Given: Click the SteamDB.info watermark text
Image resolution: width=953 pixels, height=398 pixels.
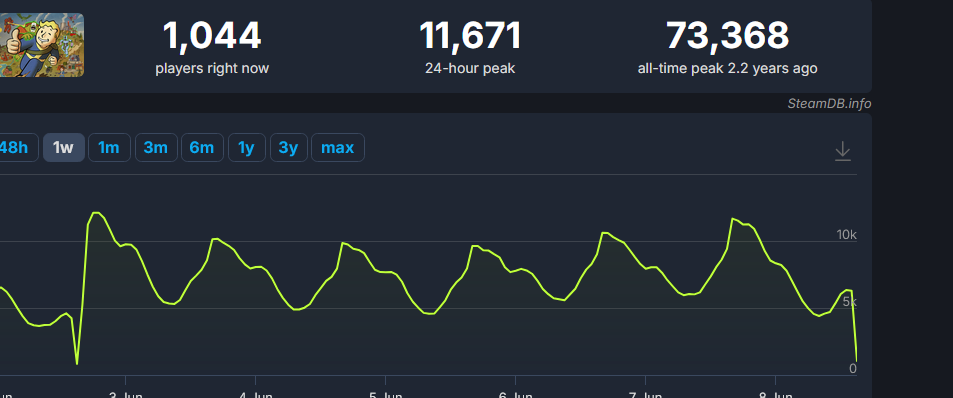Looking at the screenshot, I should tap(829, 103).
